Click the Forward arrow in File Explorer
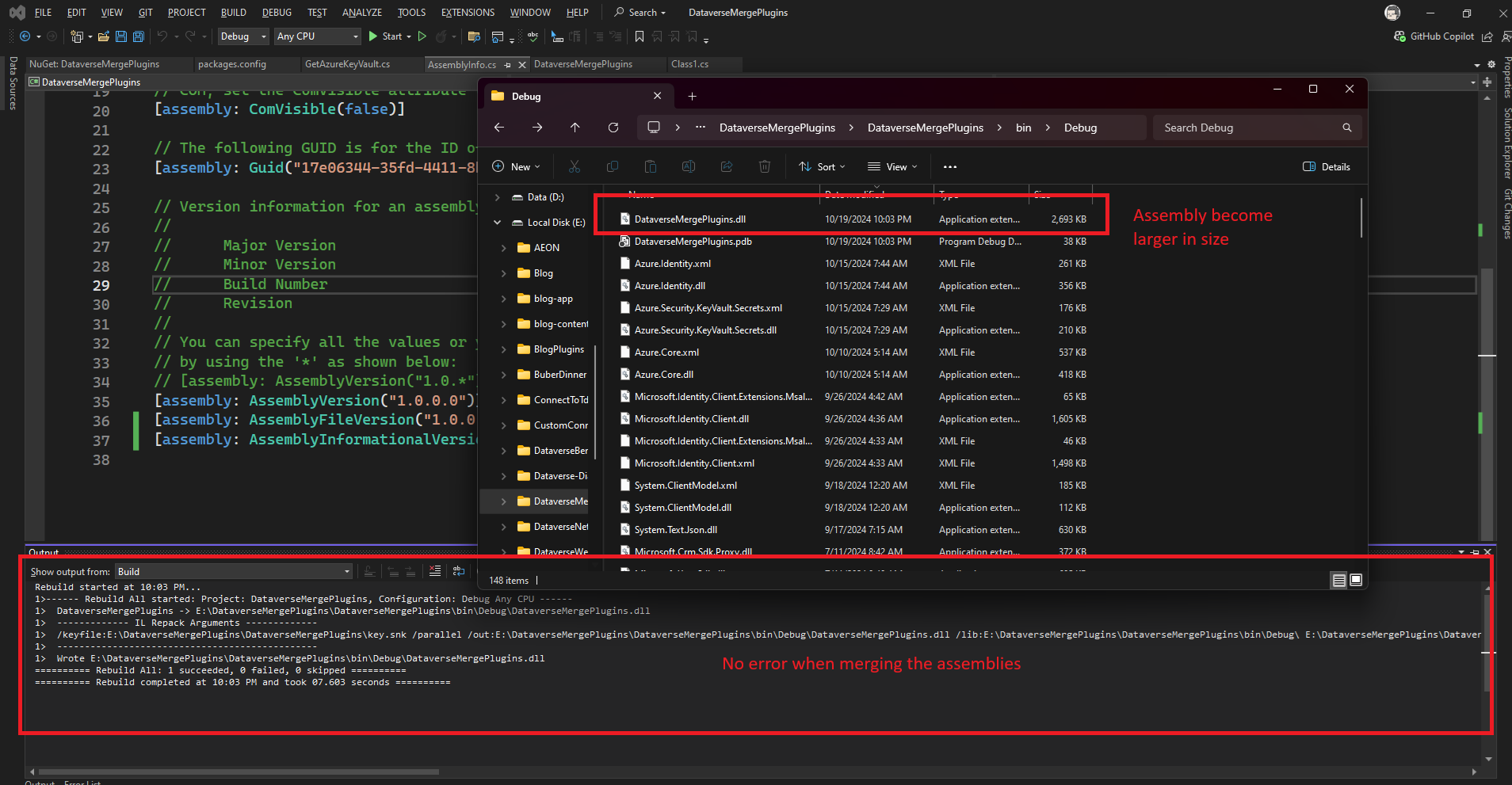 pos(537,128)
